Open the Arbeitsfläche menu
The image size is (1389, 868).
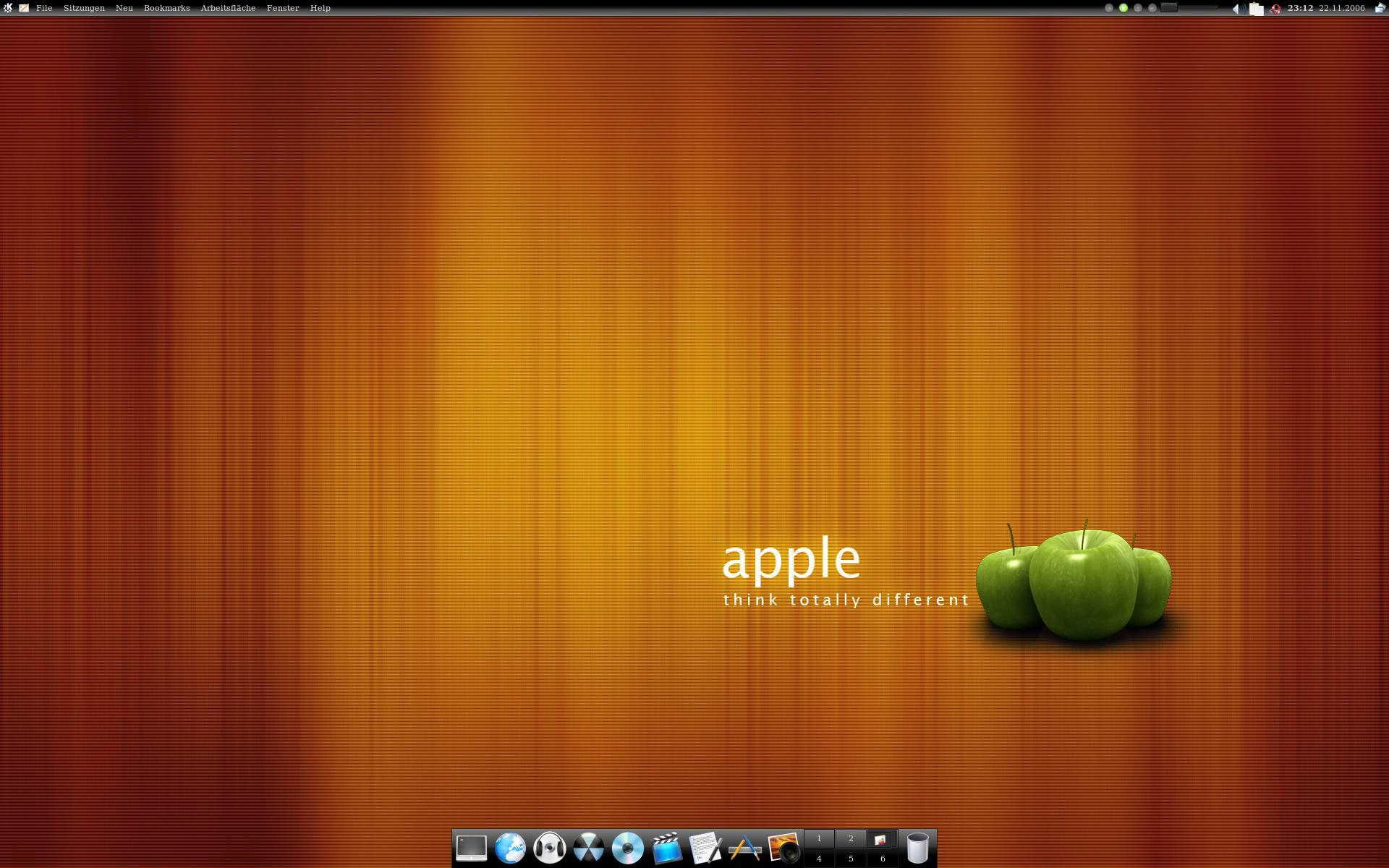tap(228, 8)
